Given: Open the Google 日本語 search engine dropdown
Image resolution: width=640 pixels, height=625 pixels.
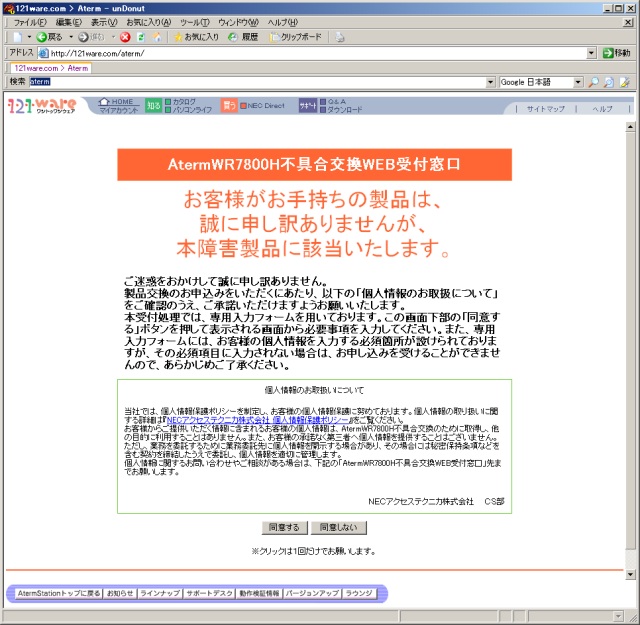Looking at the screenshot, I should [x=578, y=82].
